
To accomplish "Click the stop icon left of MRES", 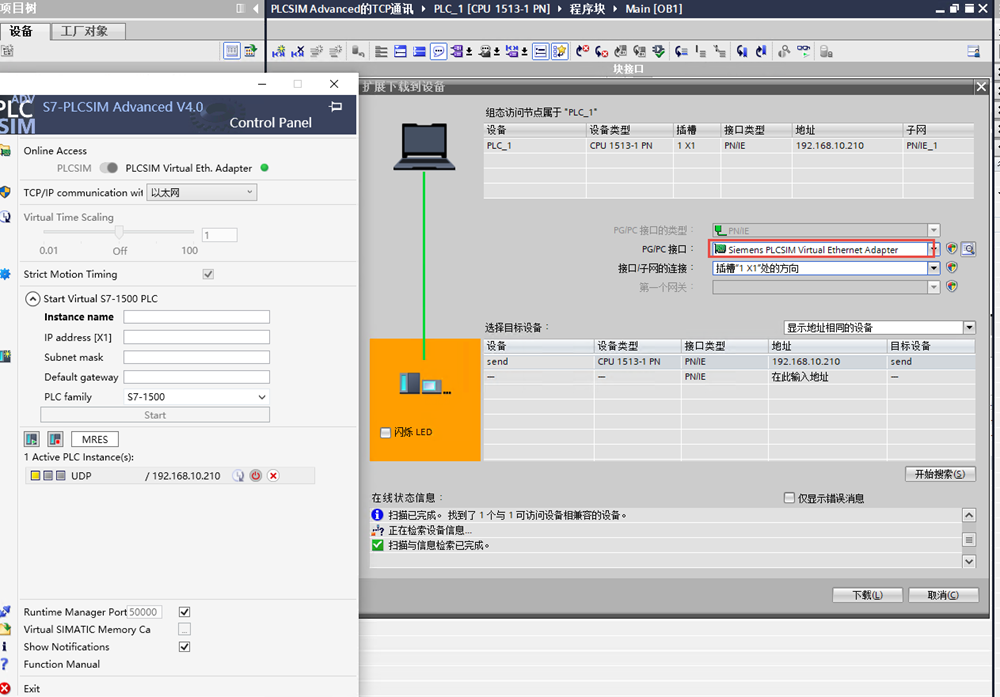I will coord(55,439).
